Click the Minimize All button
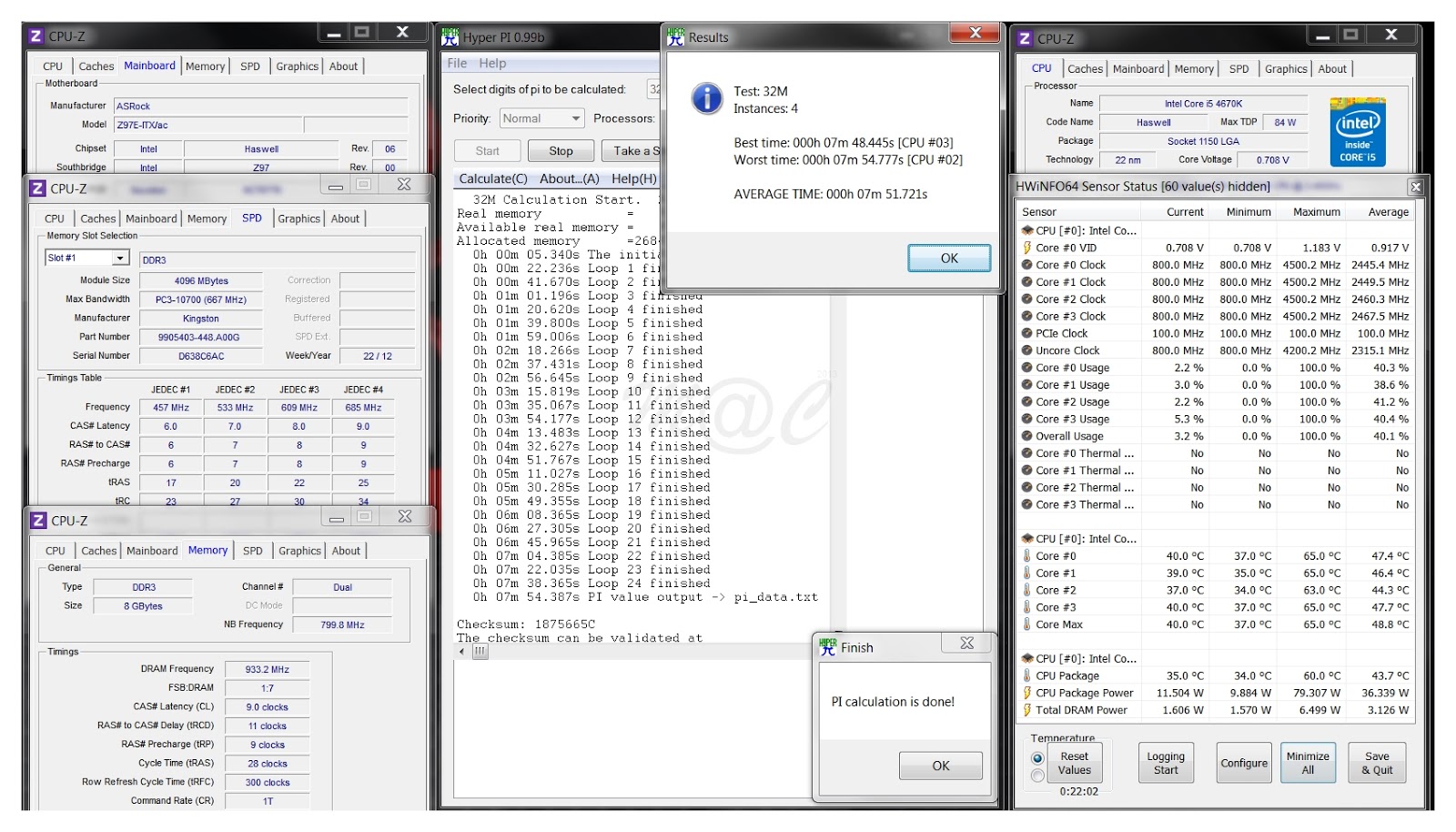Image resolution: width=1456 pixels, height=832 pixels. pos(1308,763)
